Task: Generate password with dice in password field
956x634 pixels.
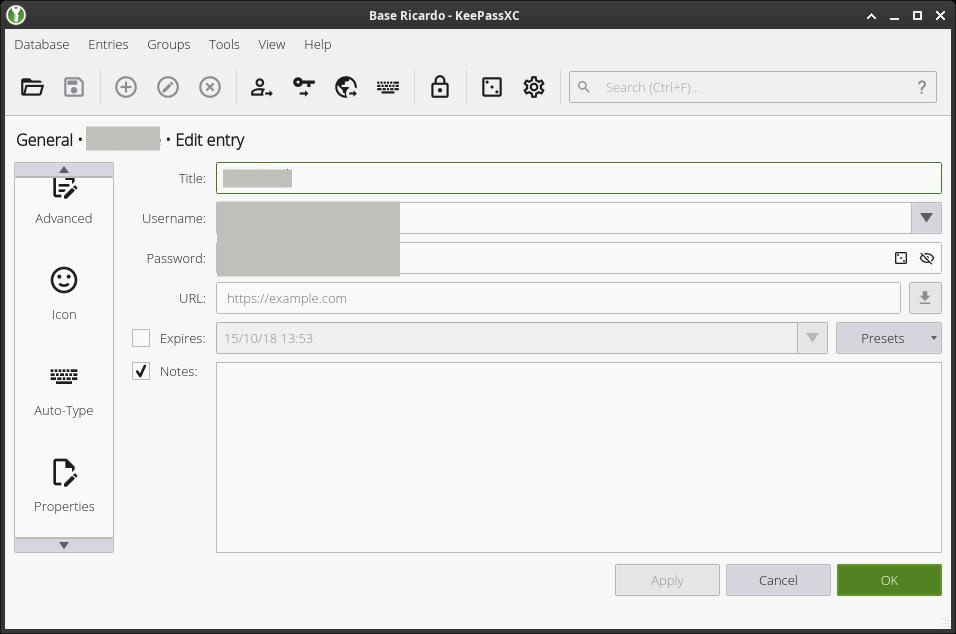Action: [x=901, y=258]
